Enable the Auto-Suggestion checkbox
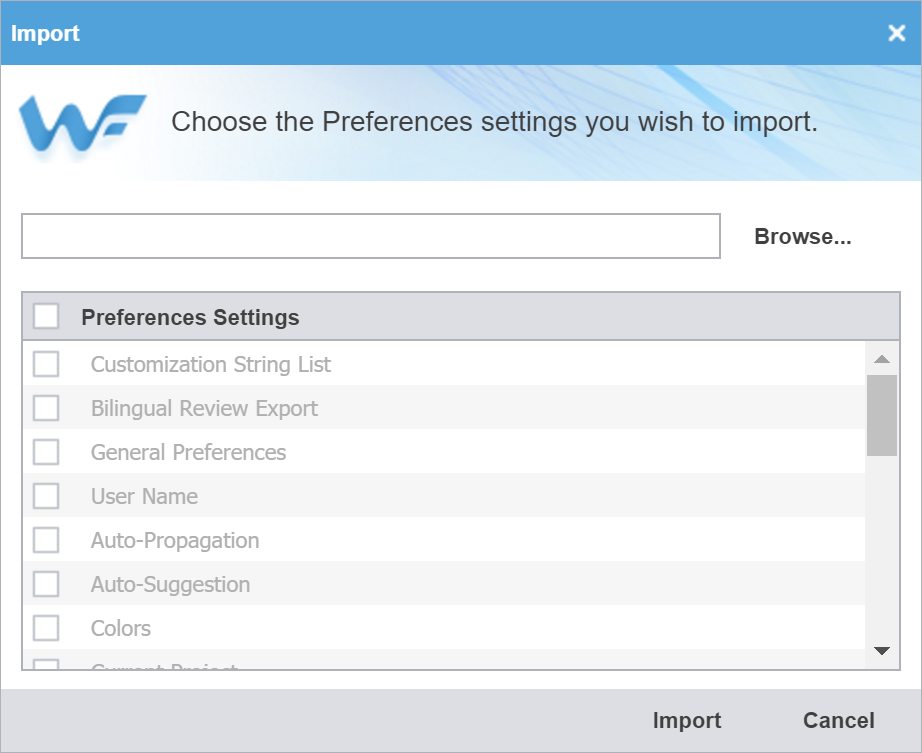The width and height of the screenshot is (922, 753). 46,584
